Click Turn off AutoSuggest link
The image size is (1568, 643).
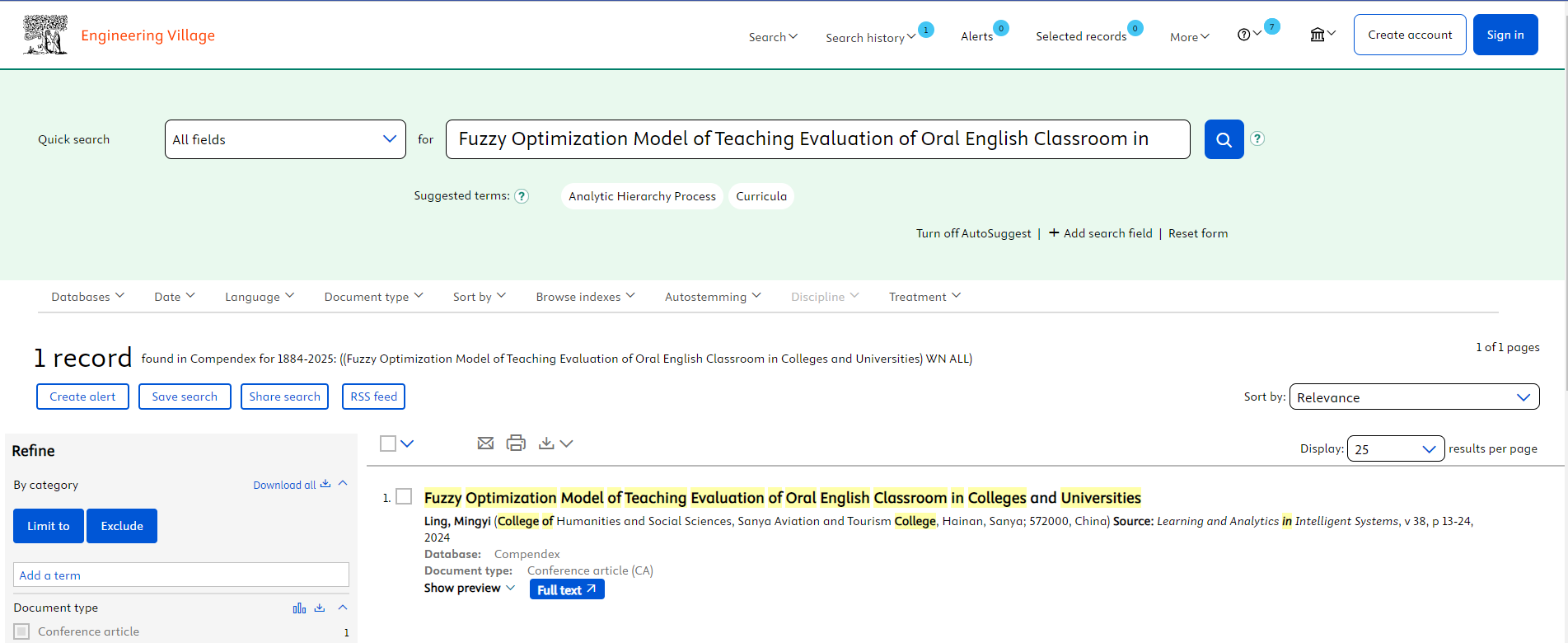973,233
